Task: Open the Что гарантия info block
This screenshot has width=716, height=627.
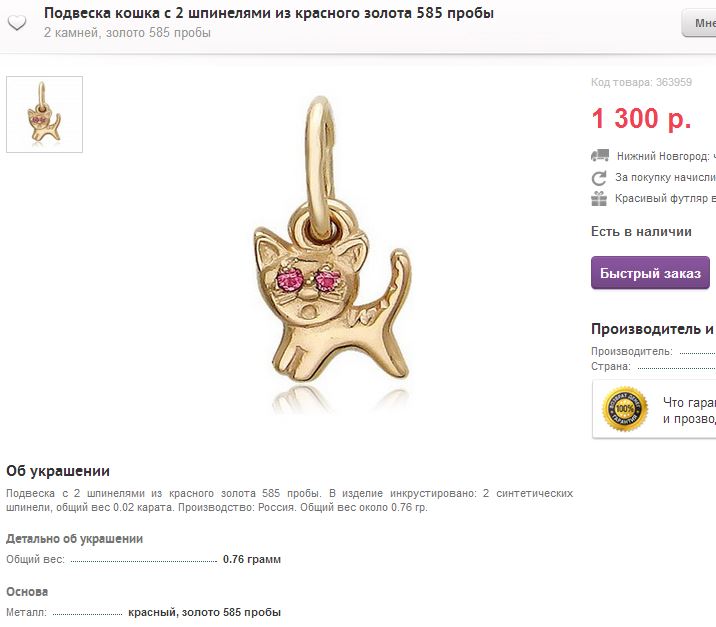Action: click(x=654, y=410)
